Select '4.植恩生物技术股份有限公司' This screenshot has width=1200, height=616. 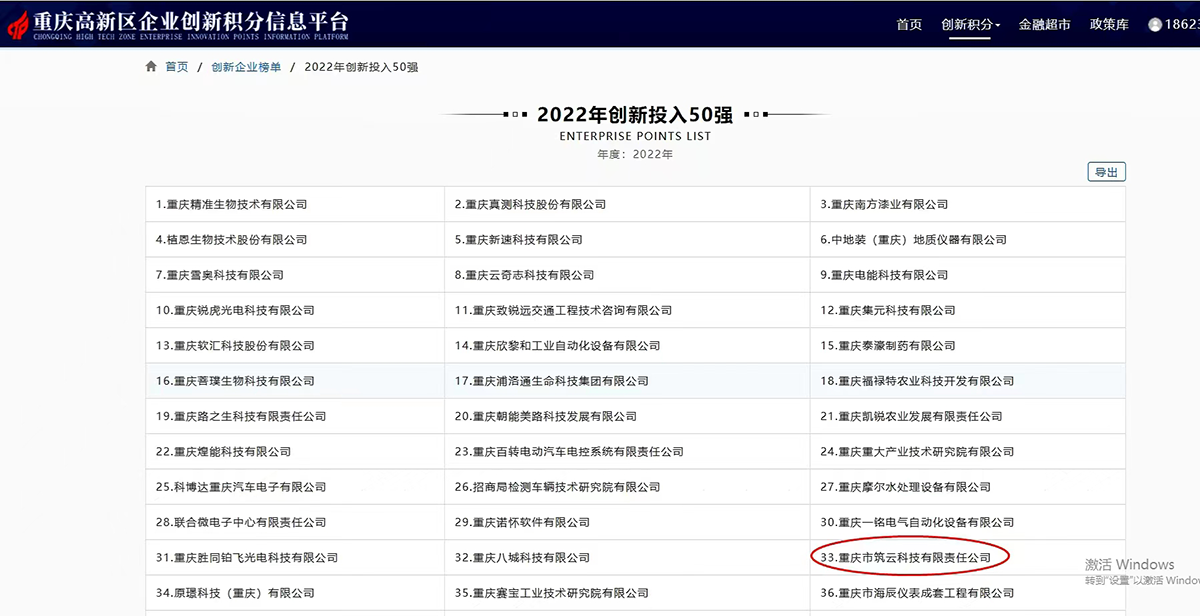pyautogui.click(x=231, y=240)
